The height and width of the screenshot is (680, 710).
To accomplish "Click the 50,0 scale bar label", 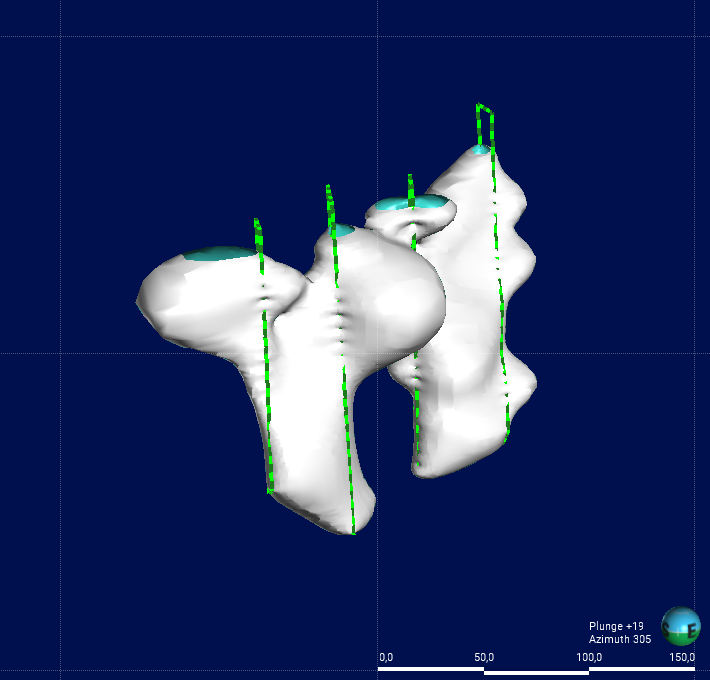I will (x=484, y=657).
